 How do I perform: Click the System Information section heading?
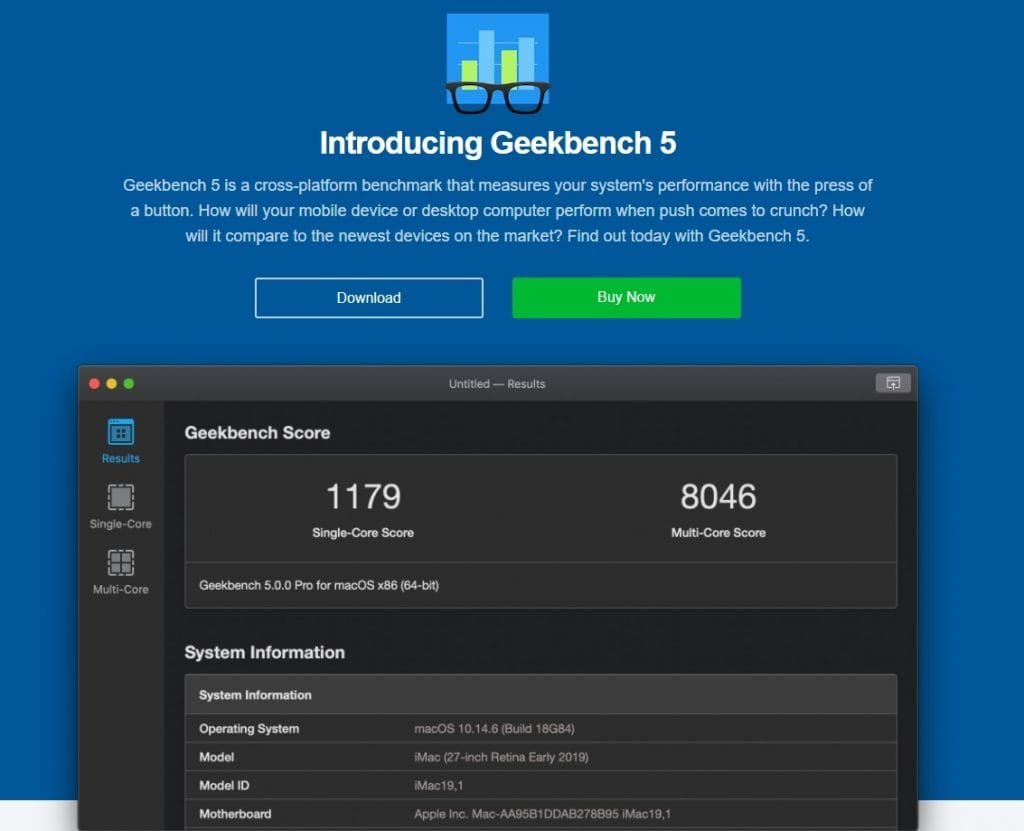pyautogui.click(x=264, y=652)
